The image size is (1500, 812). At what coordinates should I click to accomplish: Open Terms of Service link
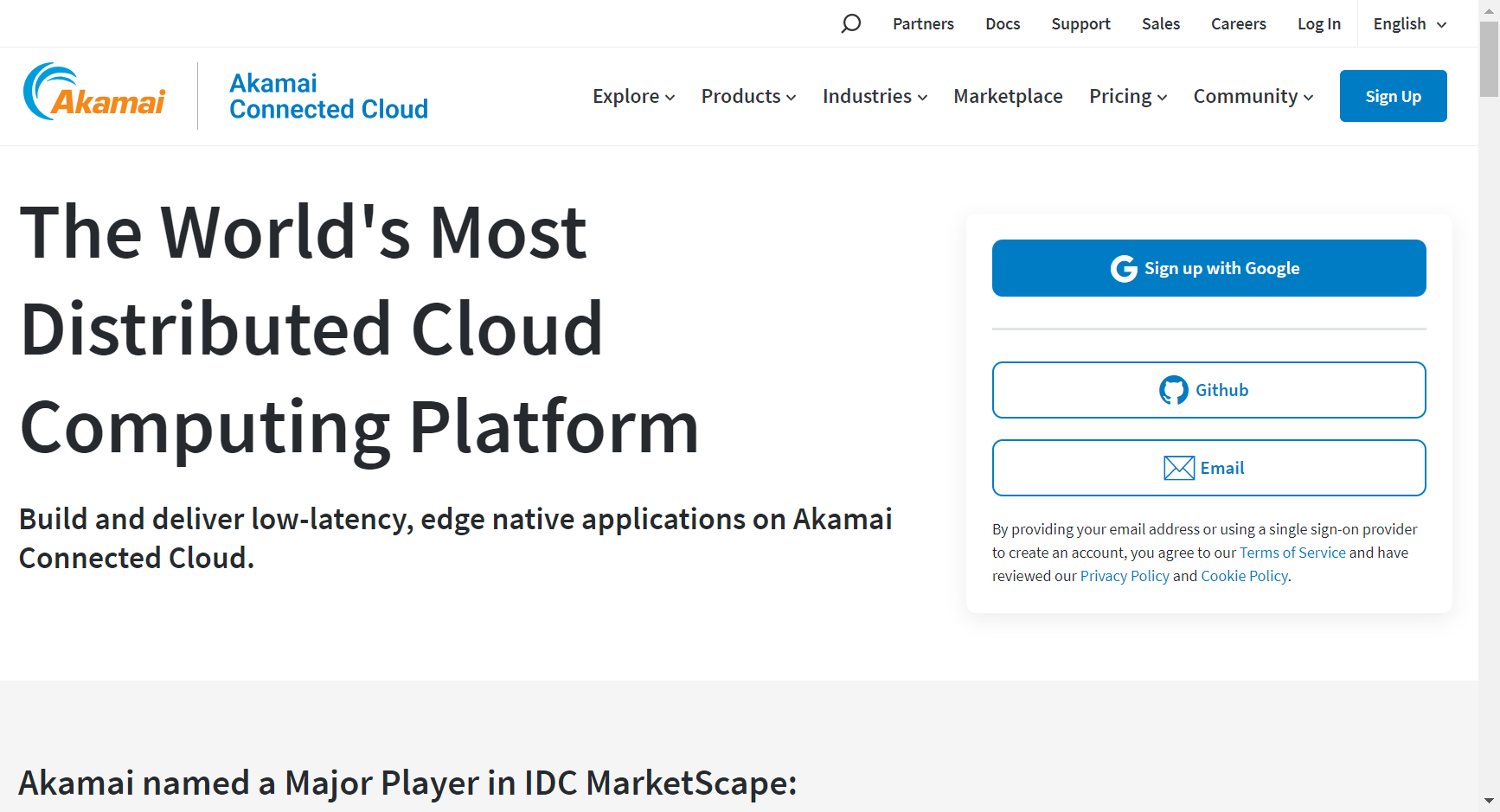point(1292,553)
